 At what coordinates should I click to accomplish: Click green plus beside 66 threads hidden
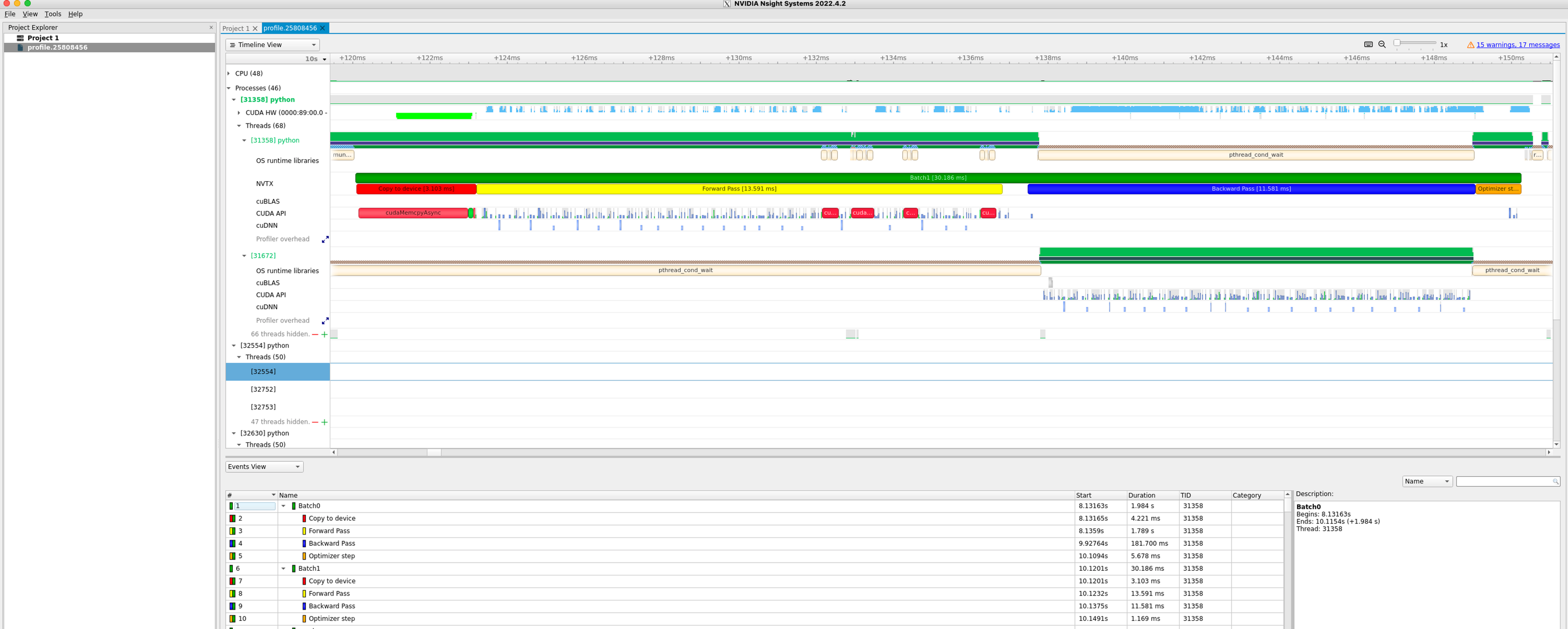point(325,334)
